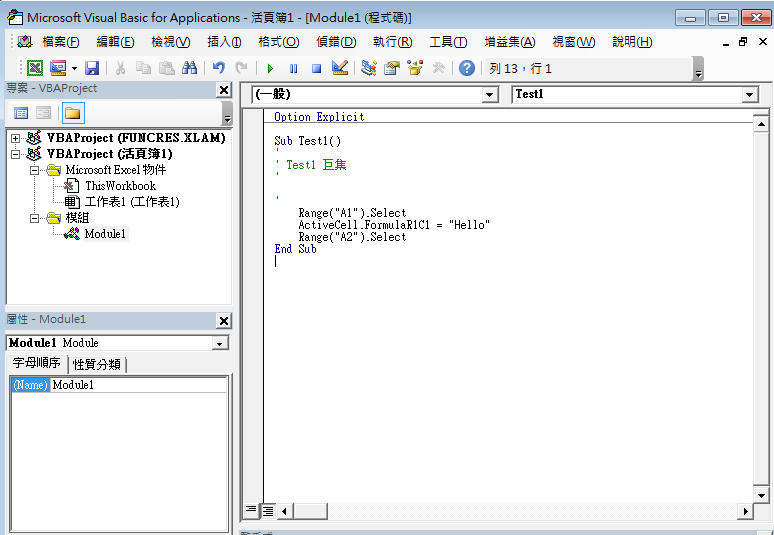Click the Break (pause) toolbar icon
This screenshot has width=774, height=535.
[293, 68]
